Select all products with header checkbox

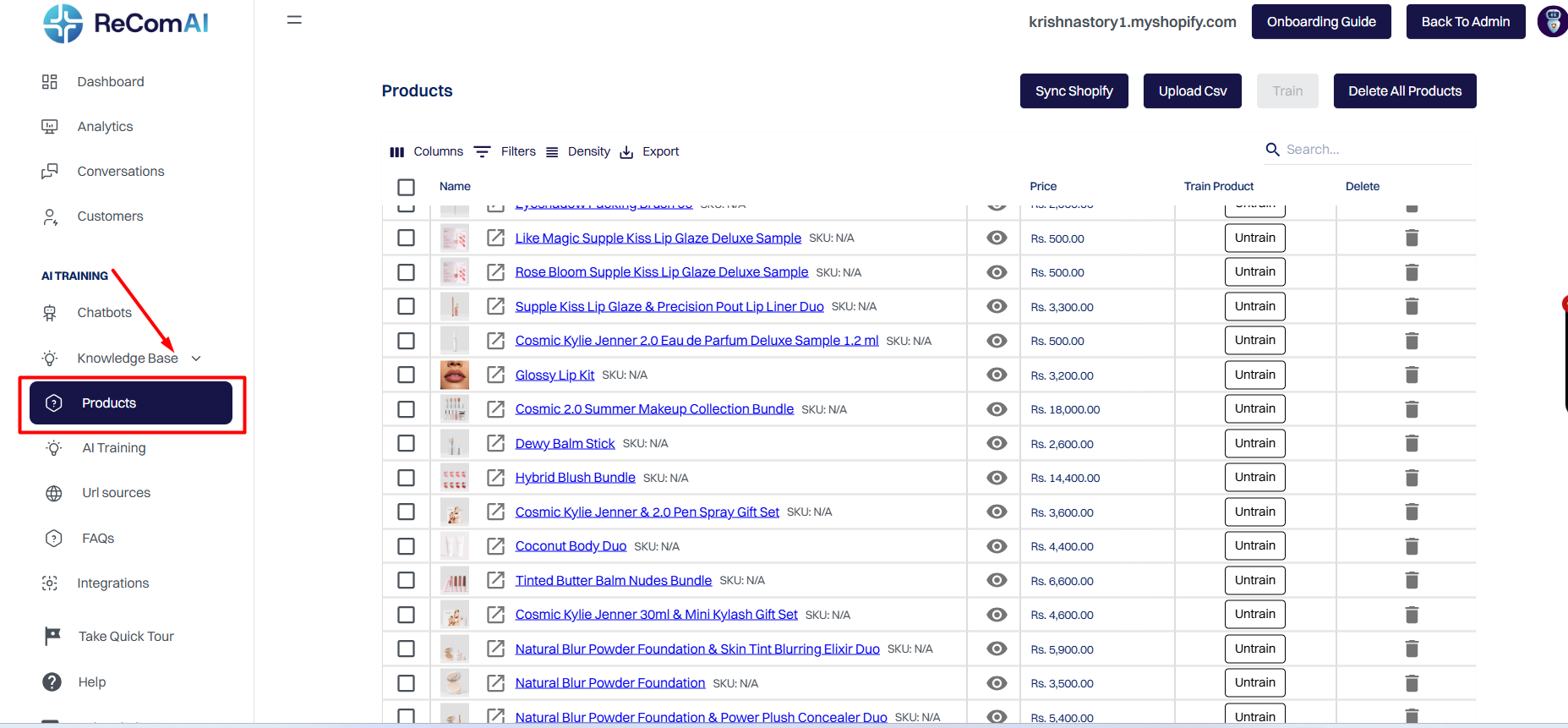coord(407,187)
